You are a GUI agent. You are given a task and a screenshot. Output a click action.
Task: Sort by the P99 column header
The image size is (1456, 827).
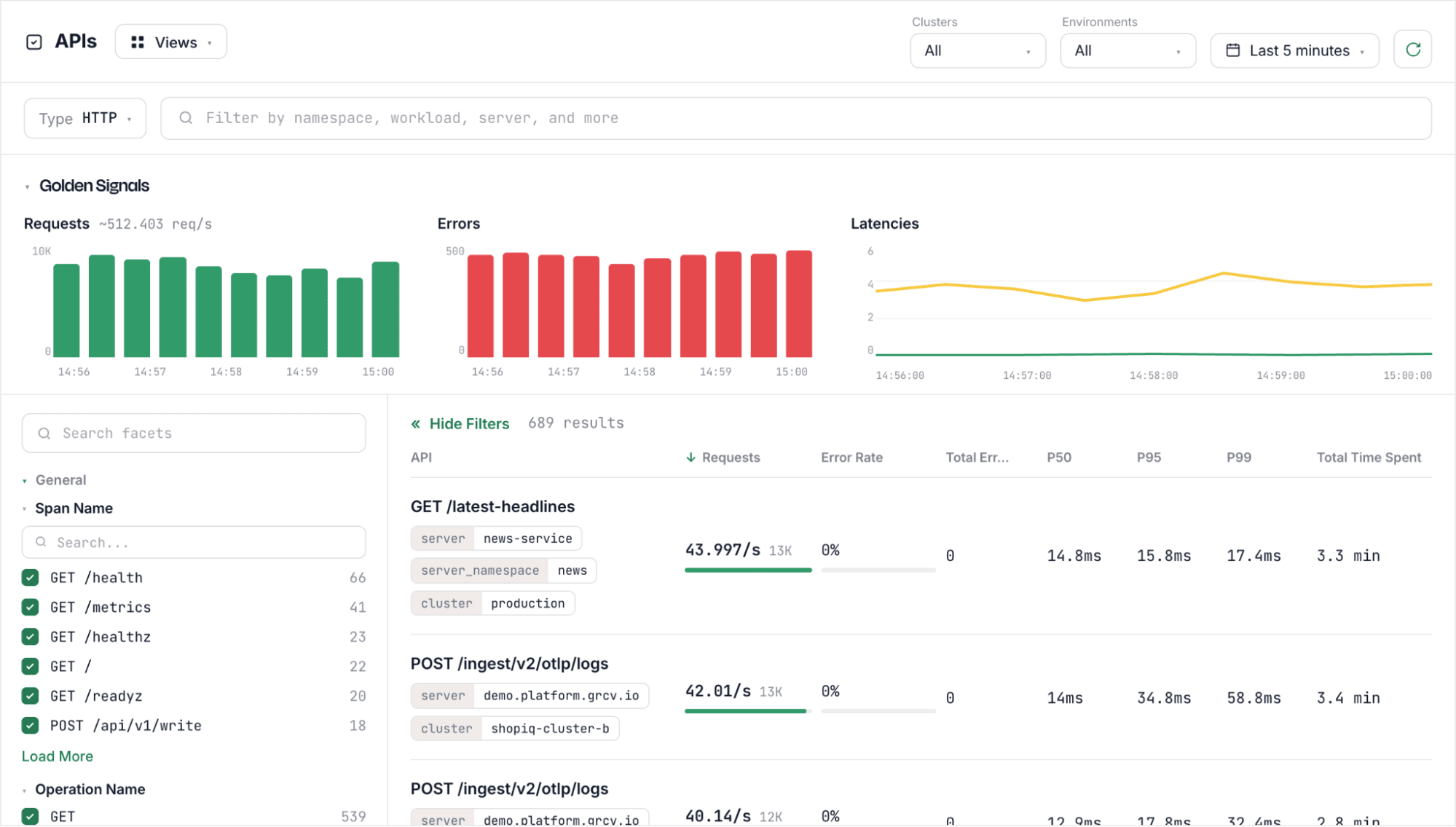coord(1238,458)
